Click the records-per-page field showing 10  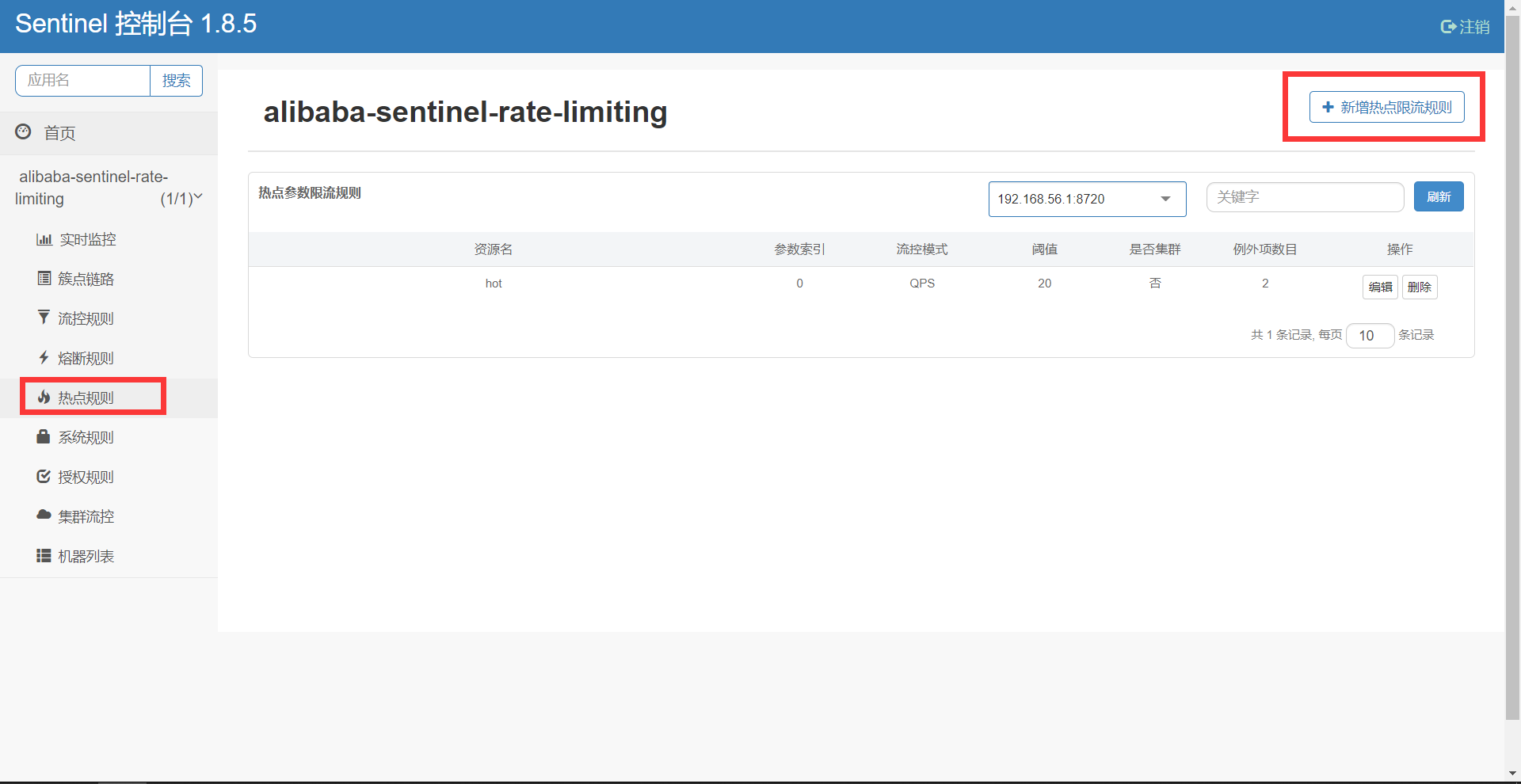coord(1370,336)
